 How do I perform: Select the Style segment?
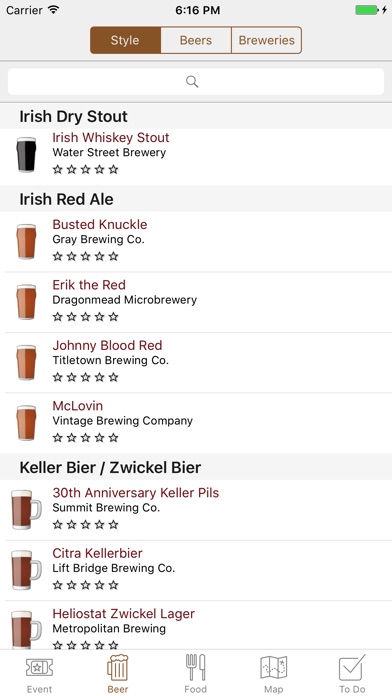pyautogui.click(x=125, y=40)
